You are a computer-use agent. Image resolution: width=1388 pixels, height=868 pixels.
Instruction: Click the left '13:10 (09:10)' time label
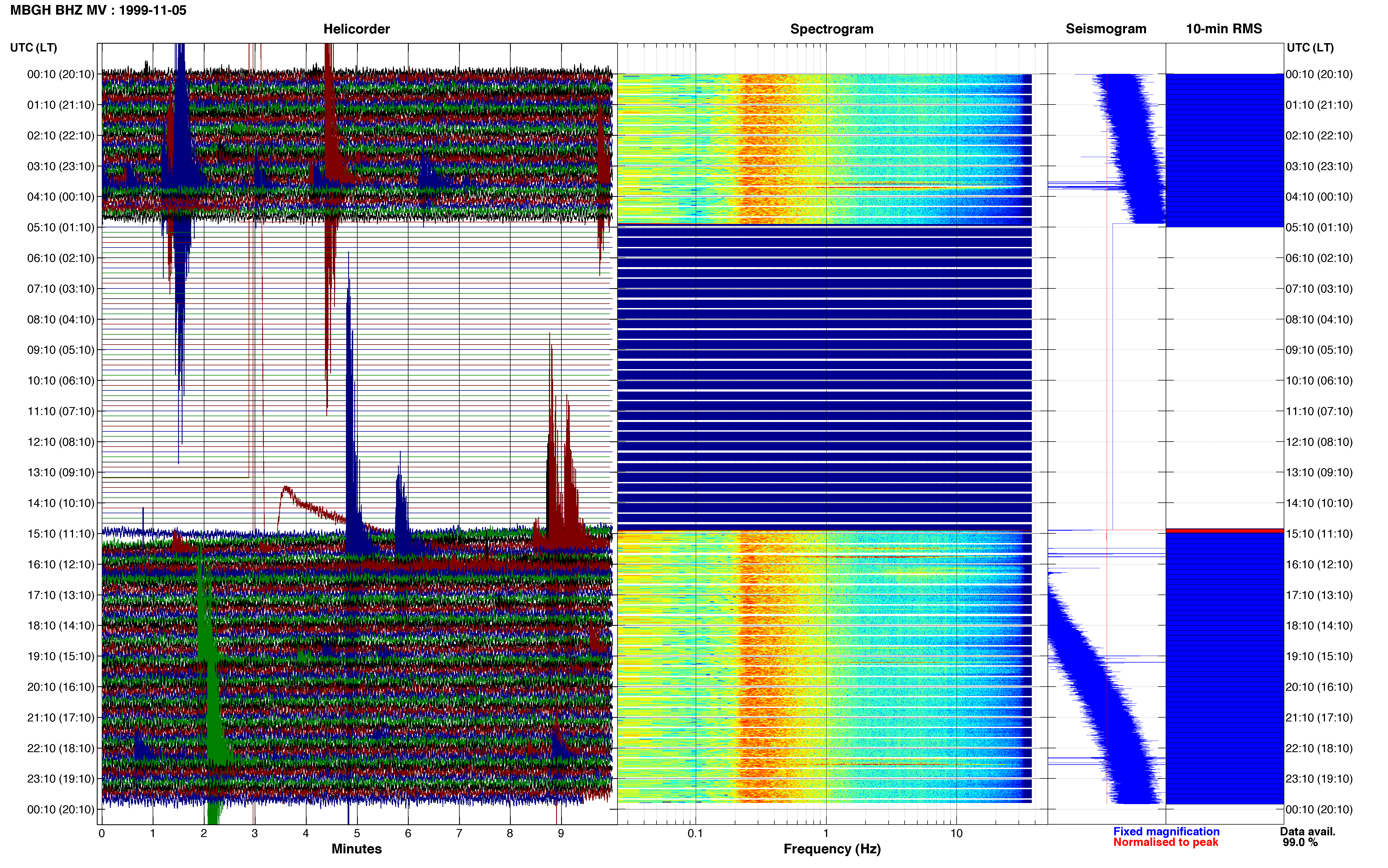60,472
